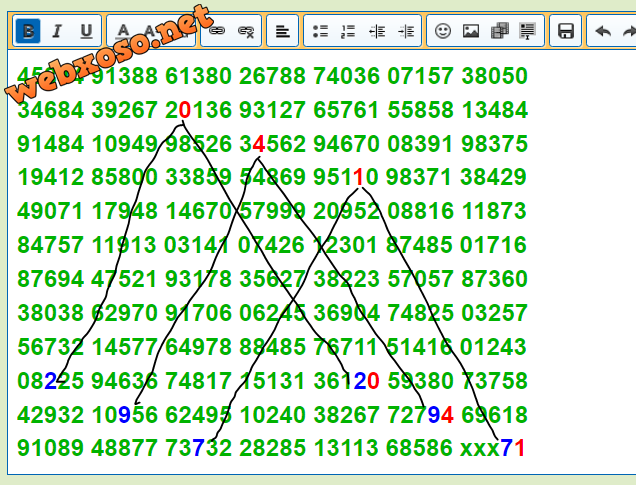
Task: Click the insert media filmstrip icon
Action: [x=500, y=31]
